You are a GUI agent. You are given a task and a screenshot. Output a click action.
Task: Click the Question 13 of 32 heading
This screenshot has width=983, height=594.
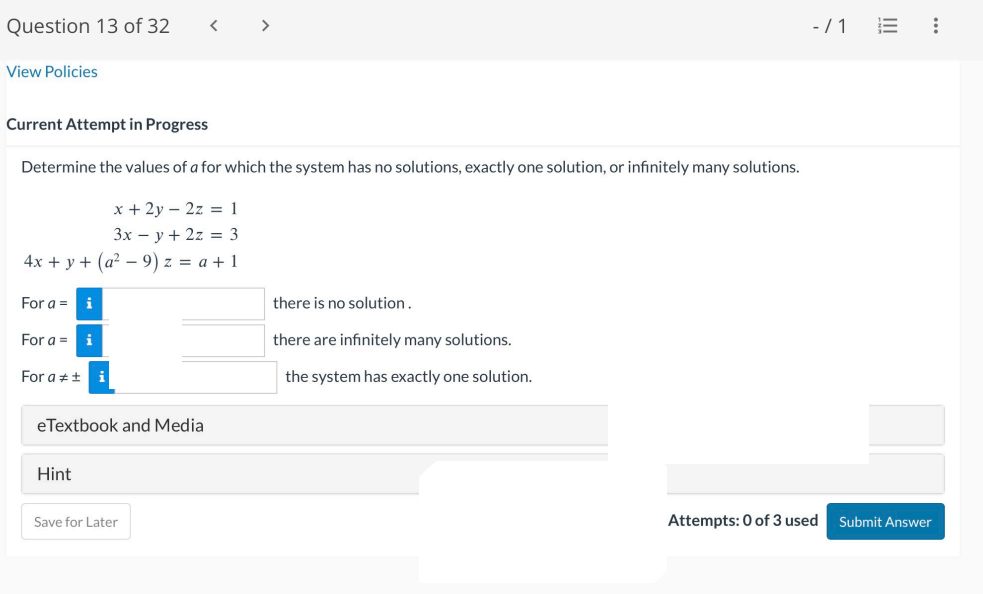coord(88,26)
